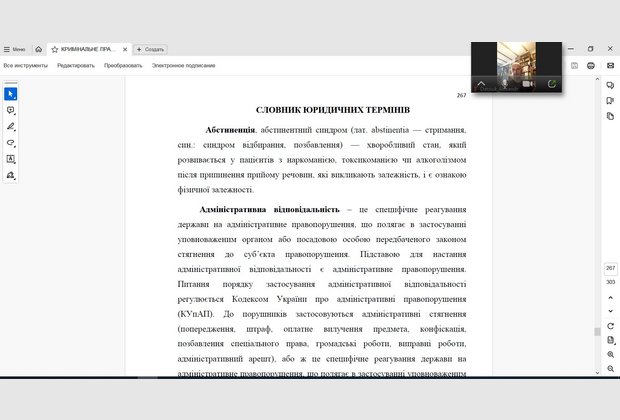Print the document with printer icon
Image resolution: width=620 pixels, height=420 pixels.
pos(592,65)
